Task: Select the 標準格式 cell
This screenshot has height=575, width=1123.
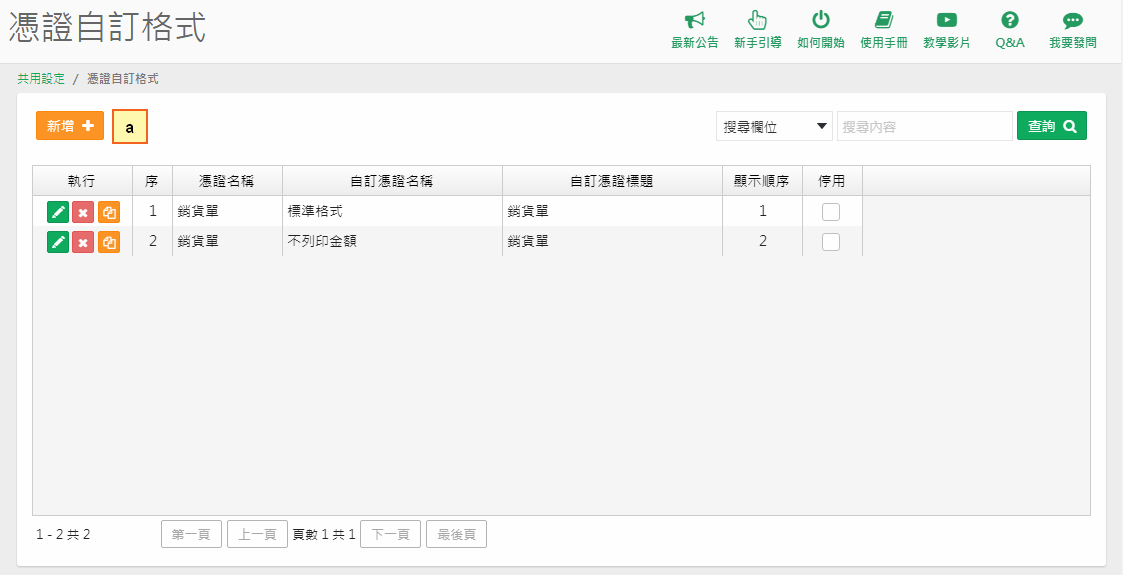Action: [392, 212]
